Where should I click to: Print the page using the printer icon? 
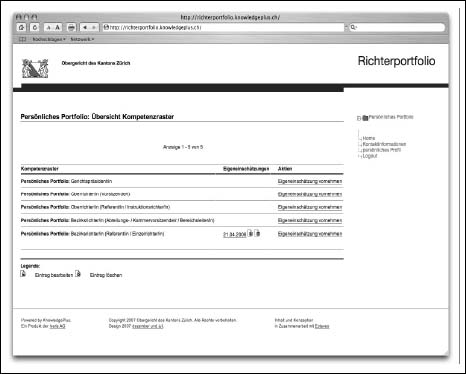(71, 28)
